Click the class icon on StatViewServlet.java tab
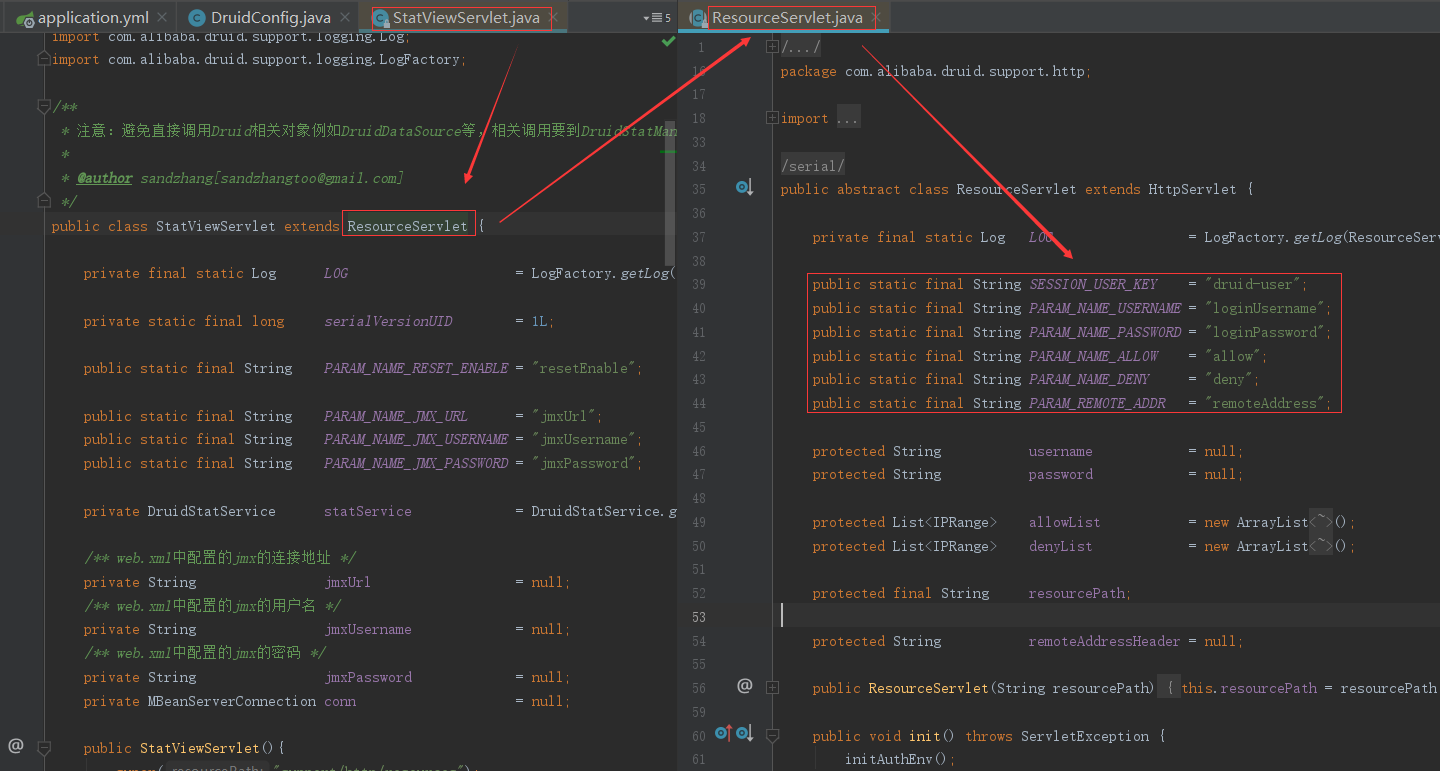 379,17
